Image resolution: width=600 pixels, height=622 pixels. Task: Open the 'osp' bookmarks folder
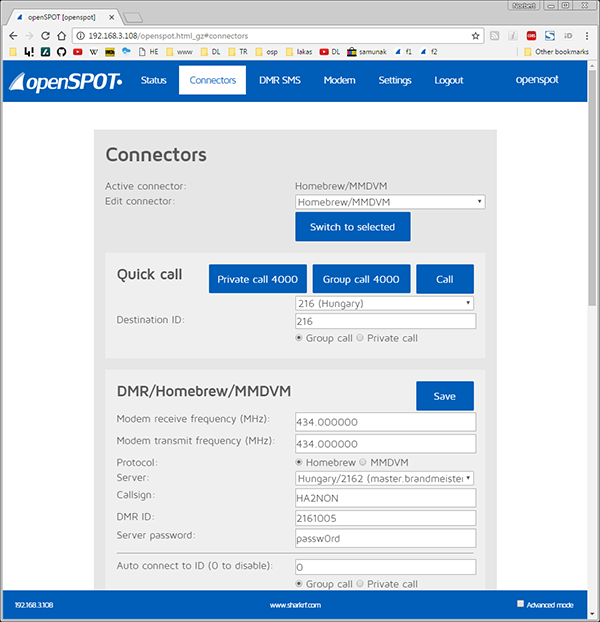(x=266, y=52)
